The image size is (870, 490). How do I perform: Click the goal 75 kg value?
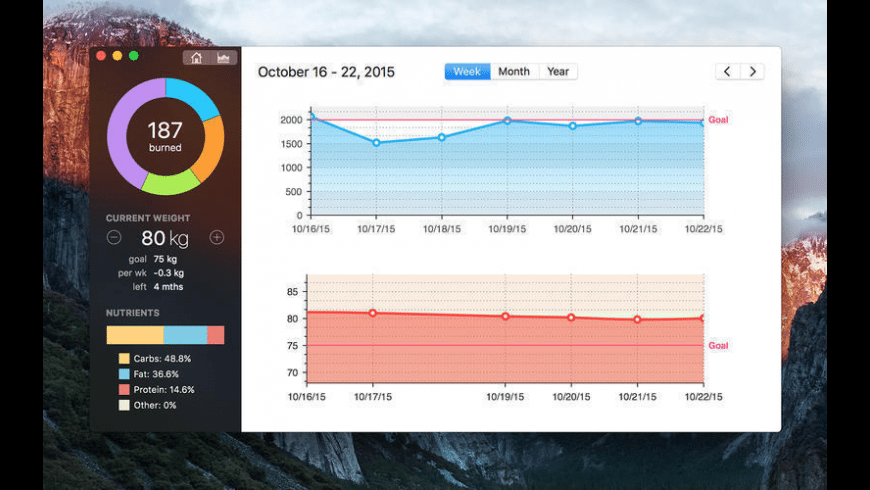(165, 259)
